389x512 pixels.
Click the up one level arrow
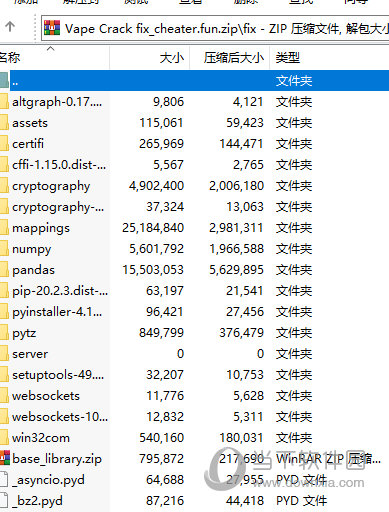click(x=10, y=27)
